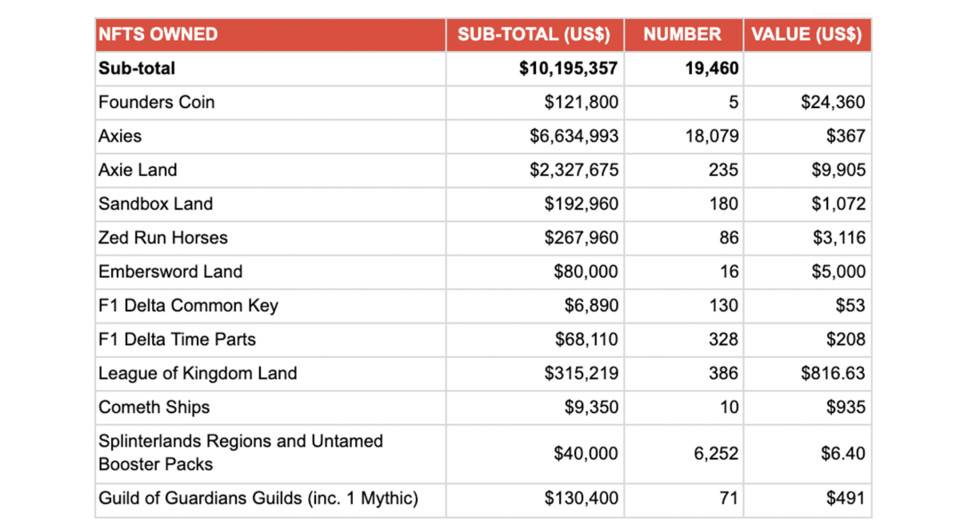The width and height of the screenshot is (960, 530).
Task: Select the Splinterlands number 6,252
Action: click(716, 453)
